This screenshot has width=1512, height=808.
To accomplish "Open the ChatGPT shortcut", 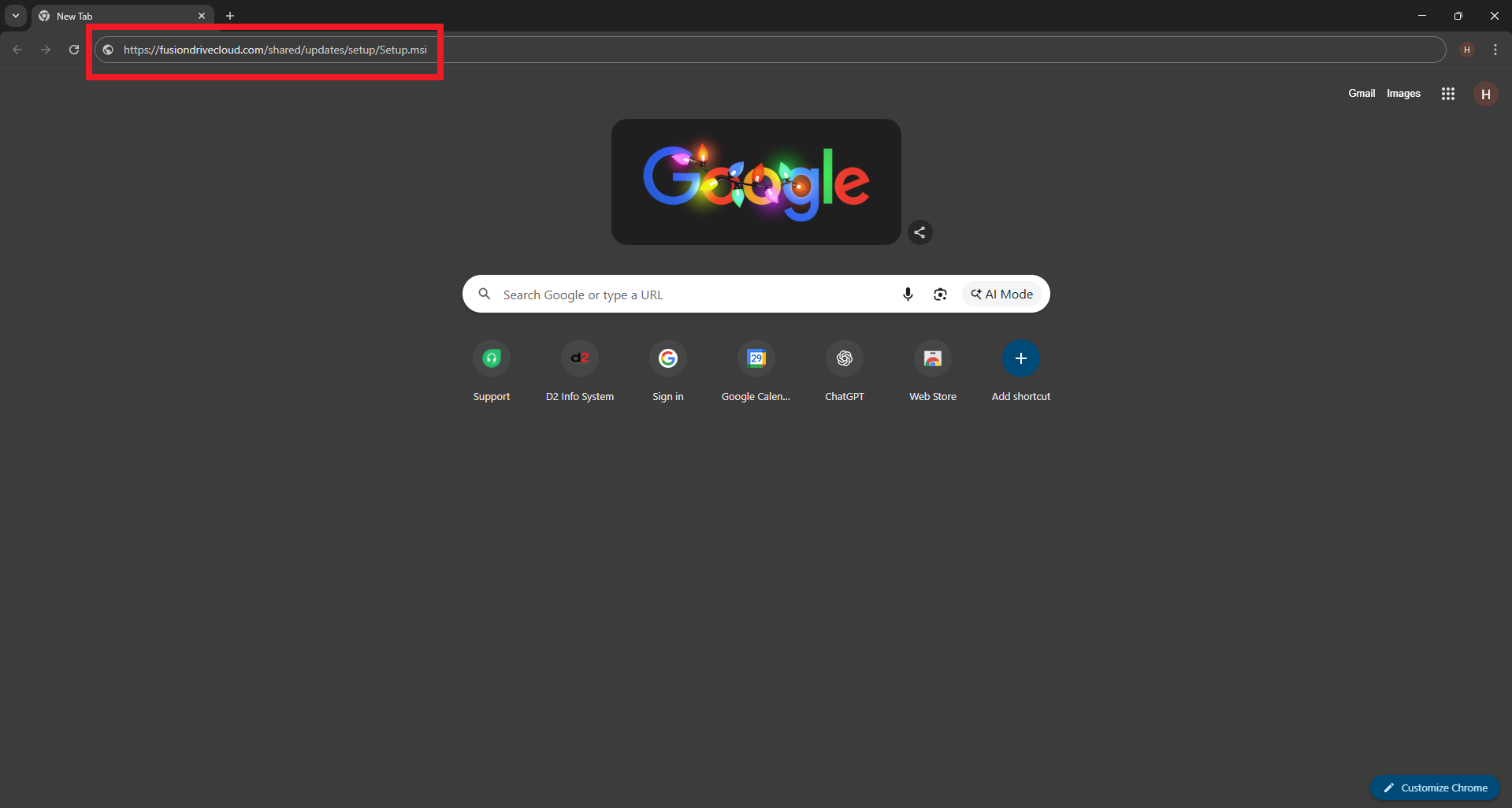I will click(x=845, y=372).
